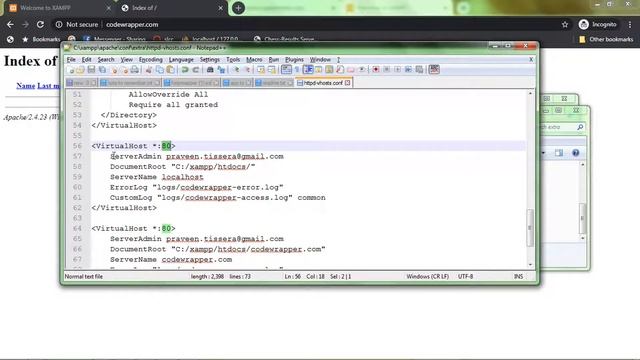This screenshot has width=640, height=360.
Task: Click the Save icon in Notepad++ toolbar
Action: [x=91, y=70]
